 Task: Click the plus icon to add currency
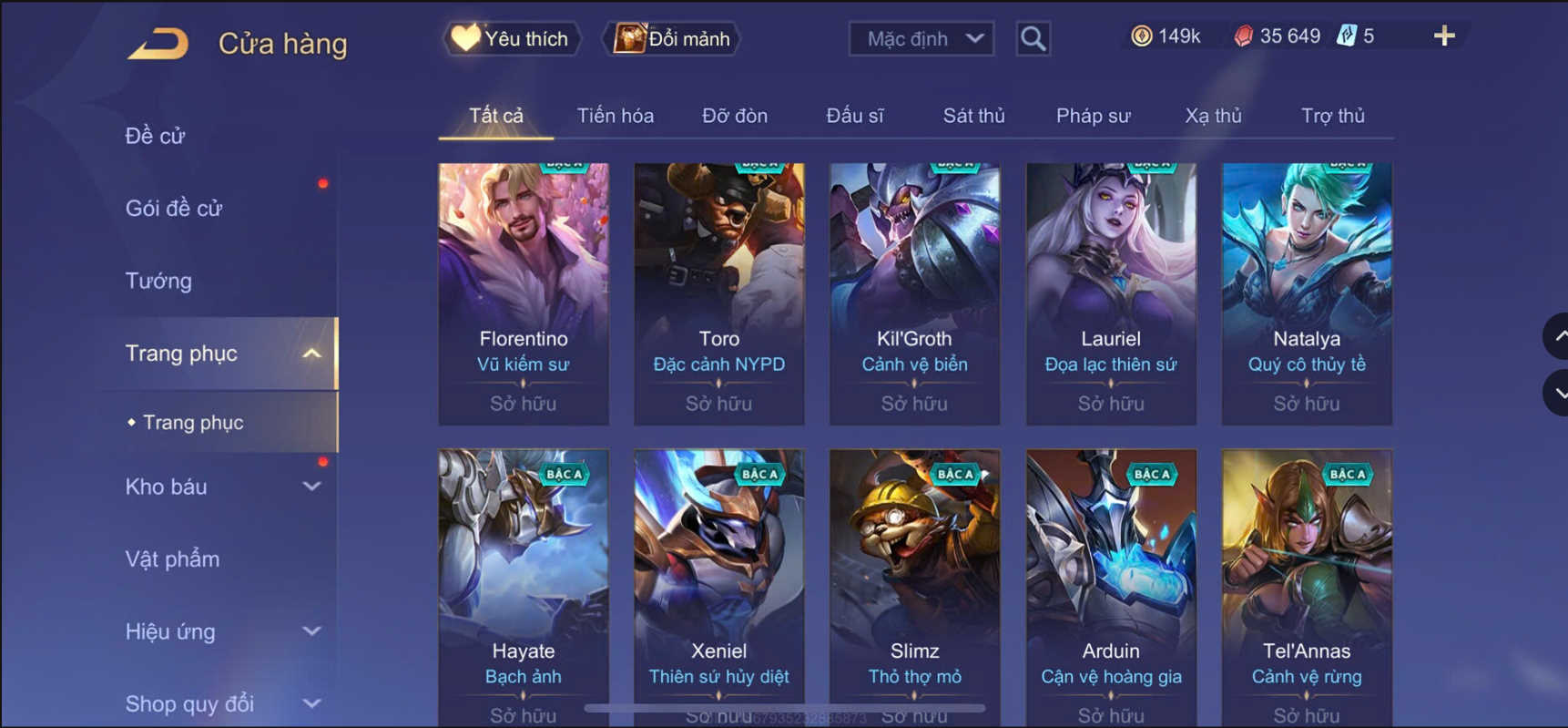pos(1444,36)
